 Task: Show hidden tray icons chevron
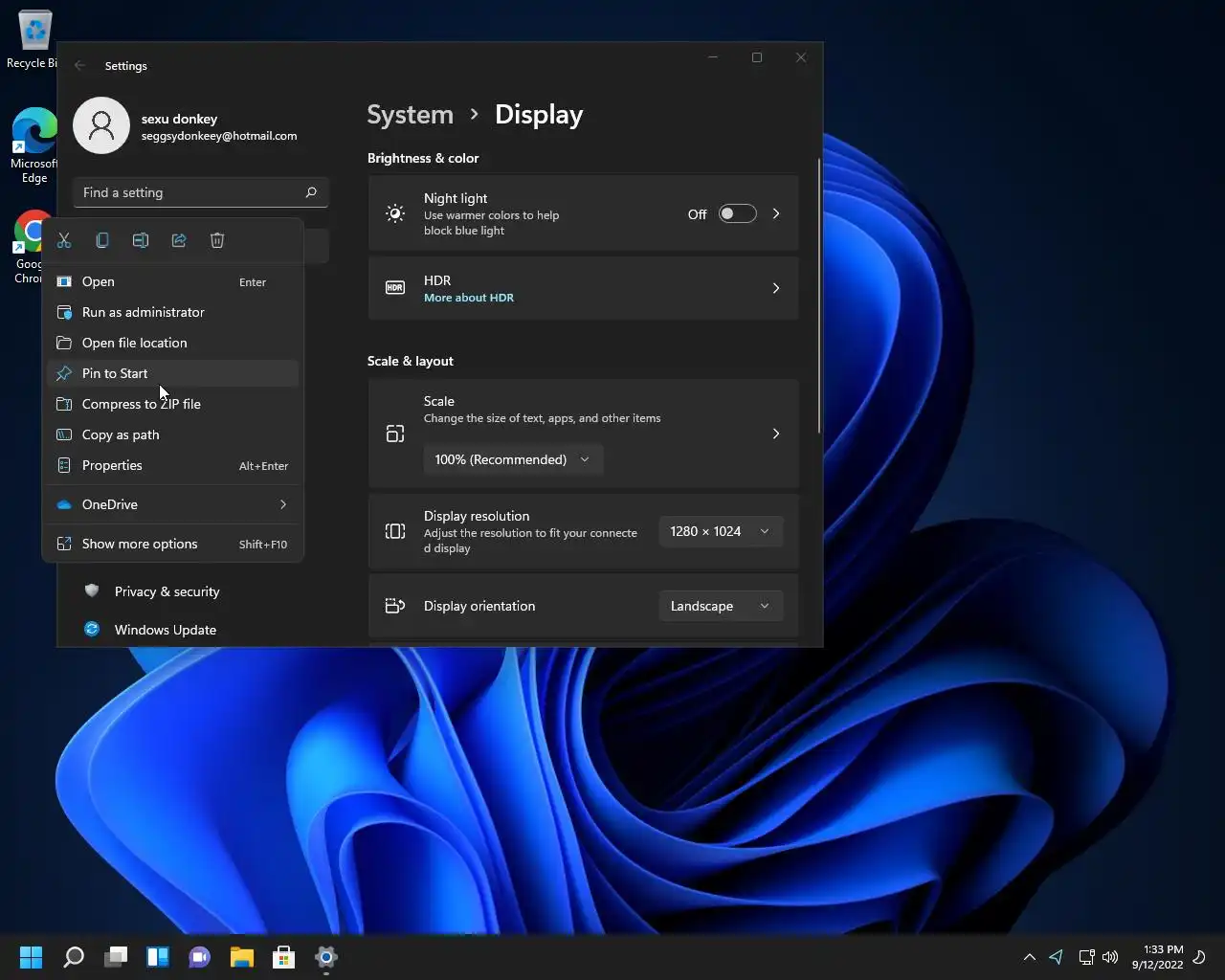(x=1030, y=957)
